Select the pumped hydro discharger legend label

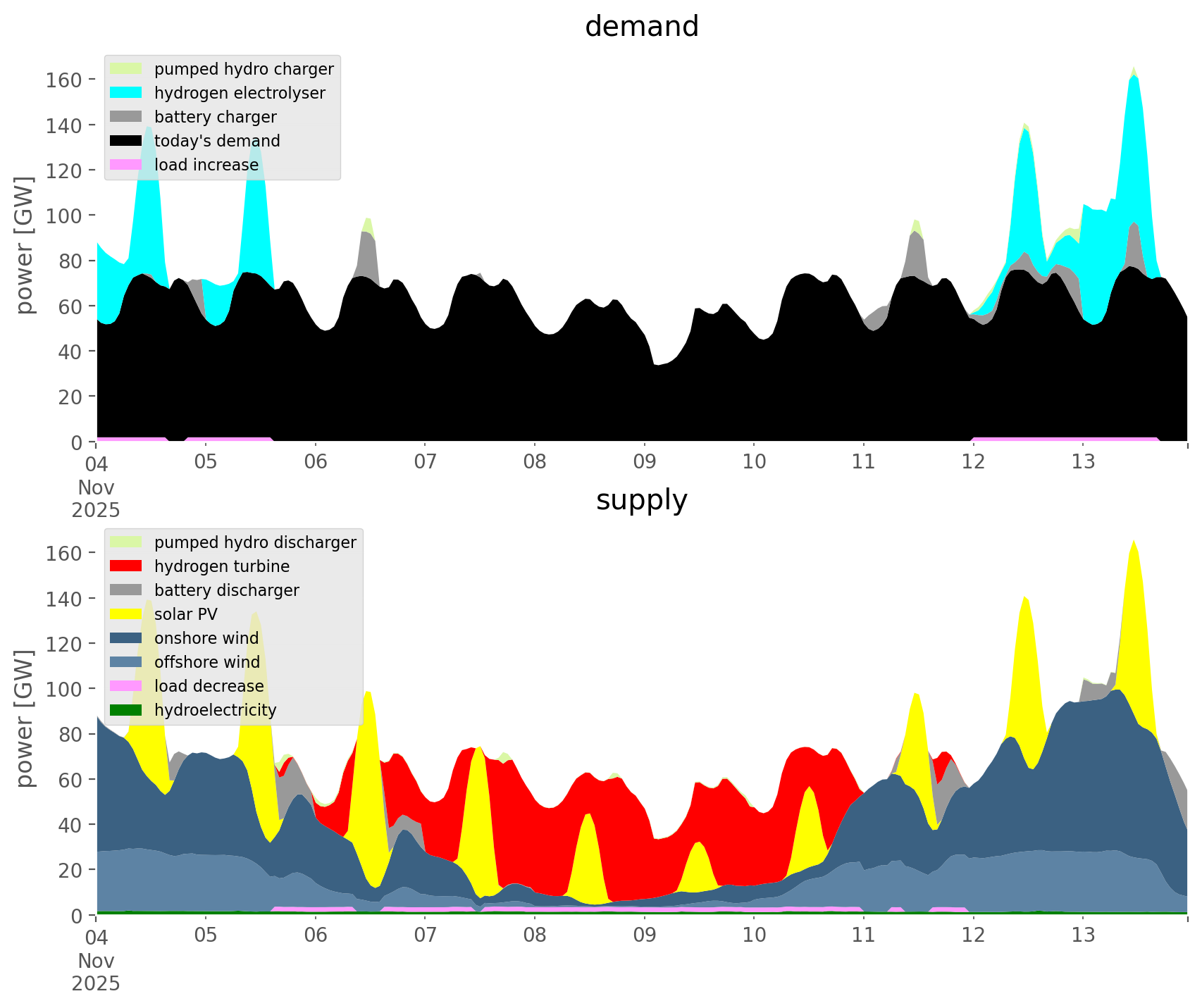click(255, 542)
